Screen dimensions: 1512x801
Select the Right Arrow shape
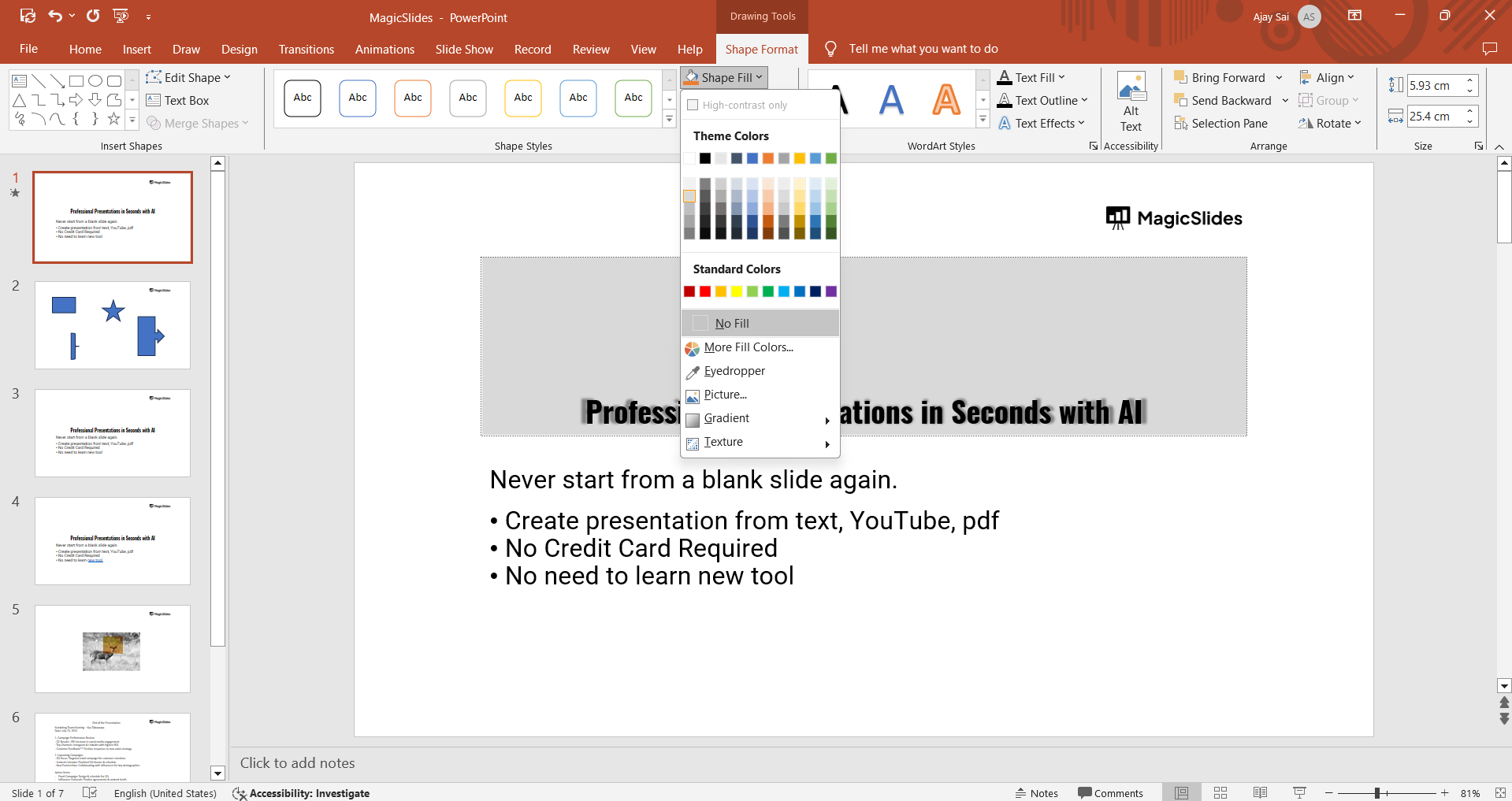[76, 100]
